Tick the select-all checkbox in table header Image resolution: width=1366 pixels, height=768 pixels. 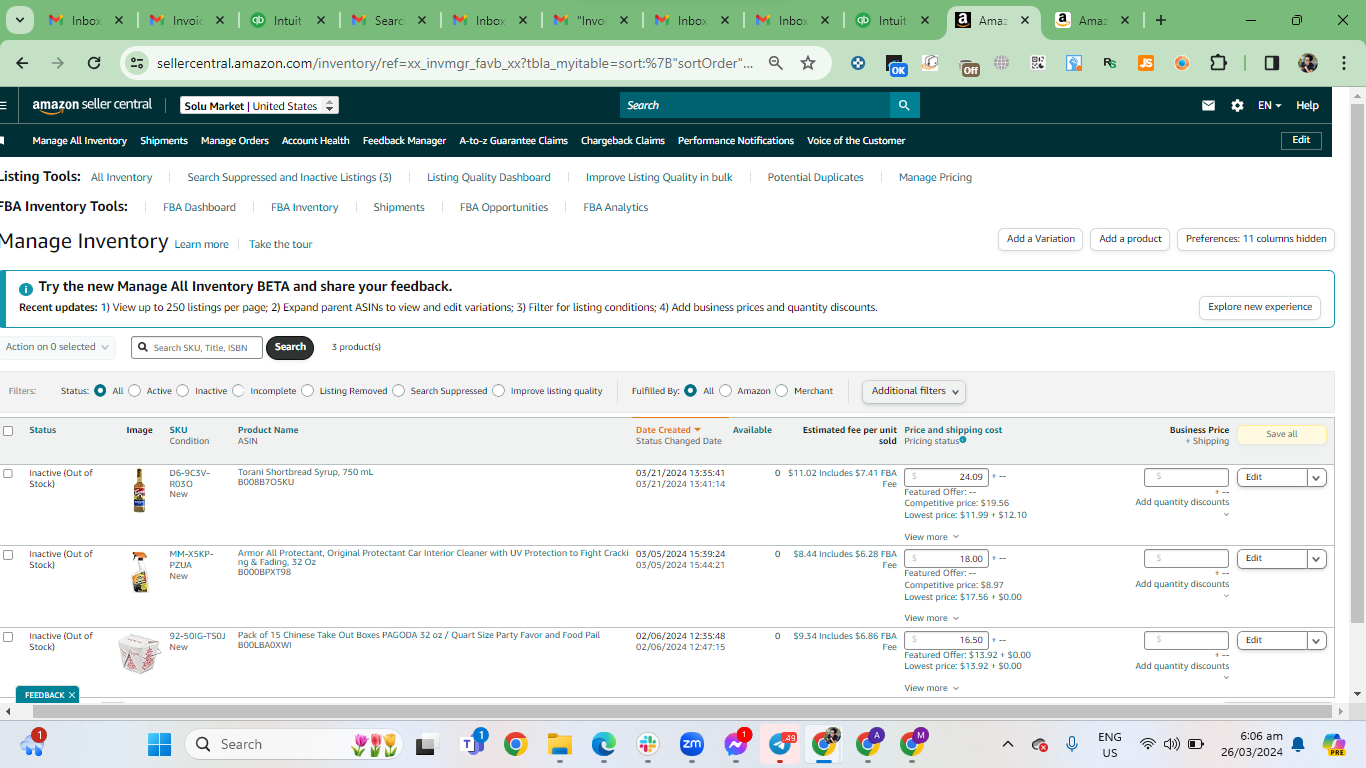point(8,431)
